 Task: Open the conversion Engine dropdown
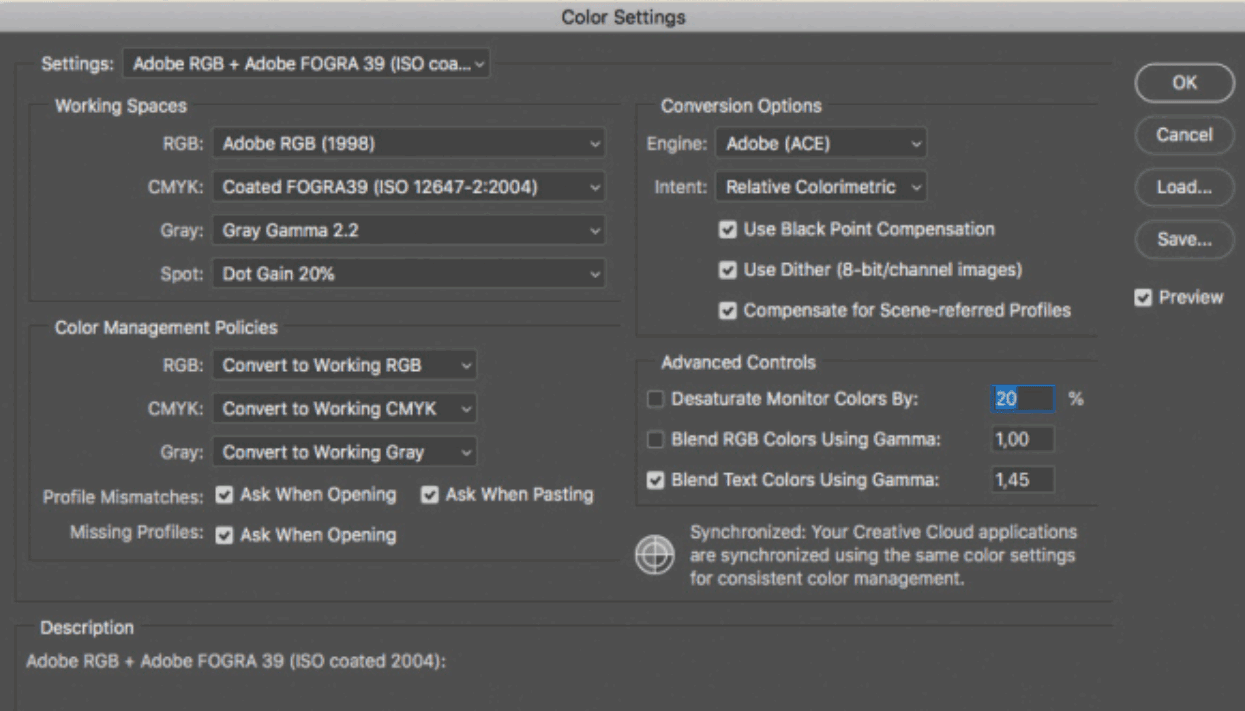tap(821, 144)
